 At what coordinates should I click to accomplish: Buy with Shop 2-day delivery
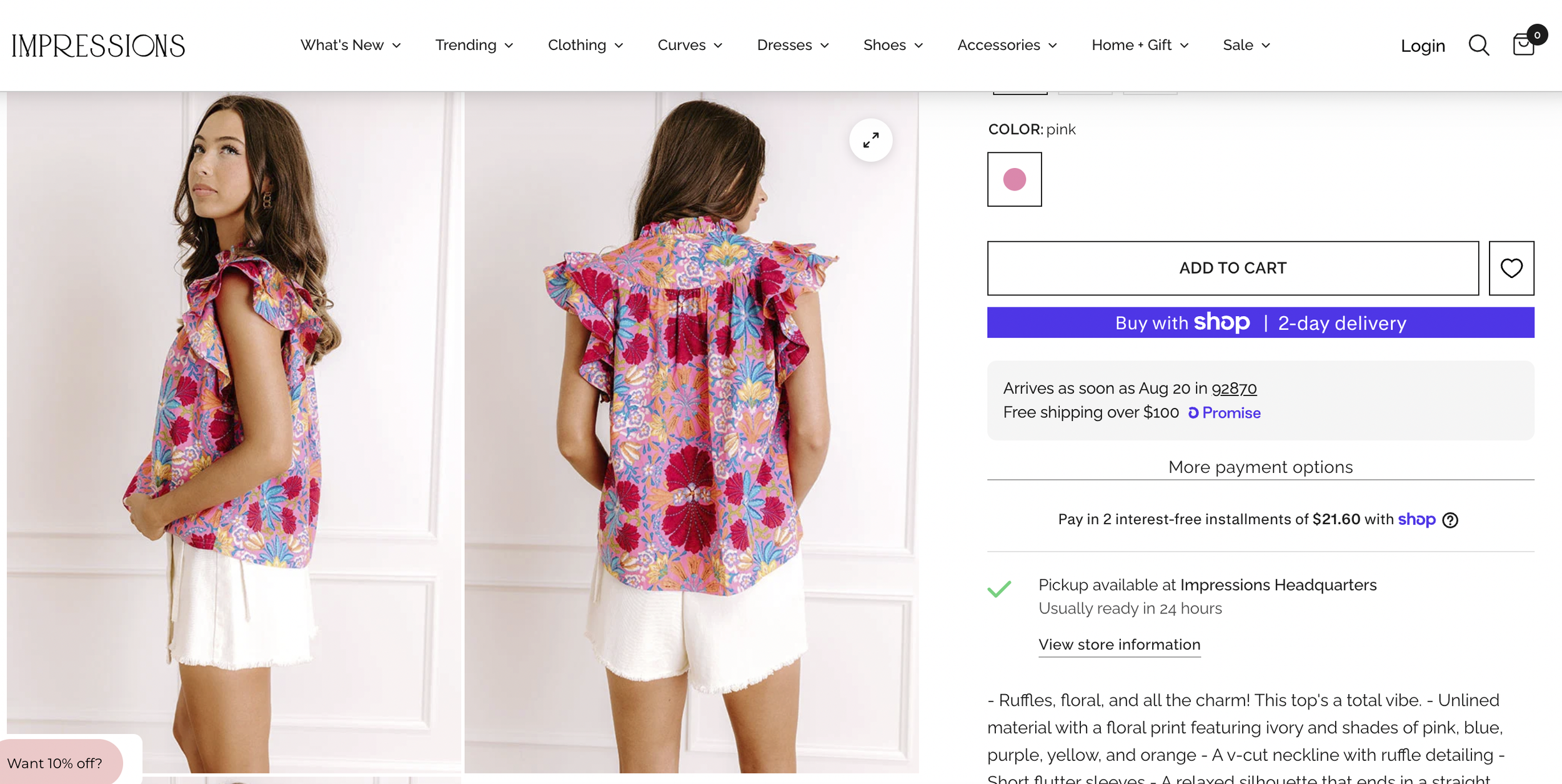click(x=1260, y=322)
